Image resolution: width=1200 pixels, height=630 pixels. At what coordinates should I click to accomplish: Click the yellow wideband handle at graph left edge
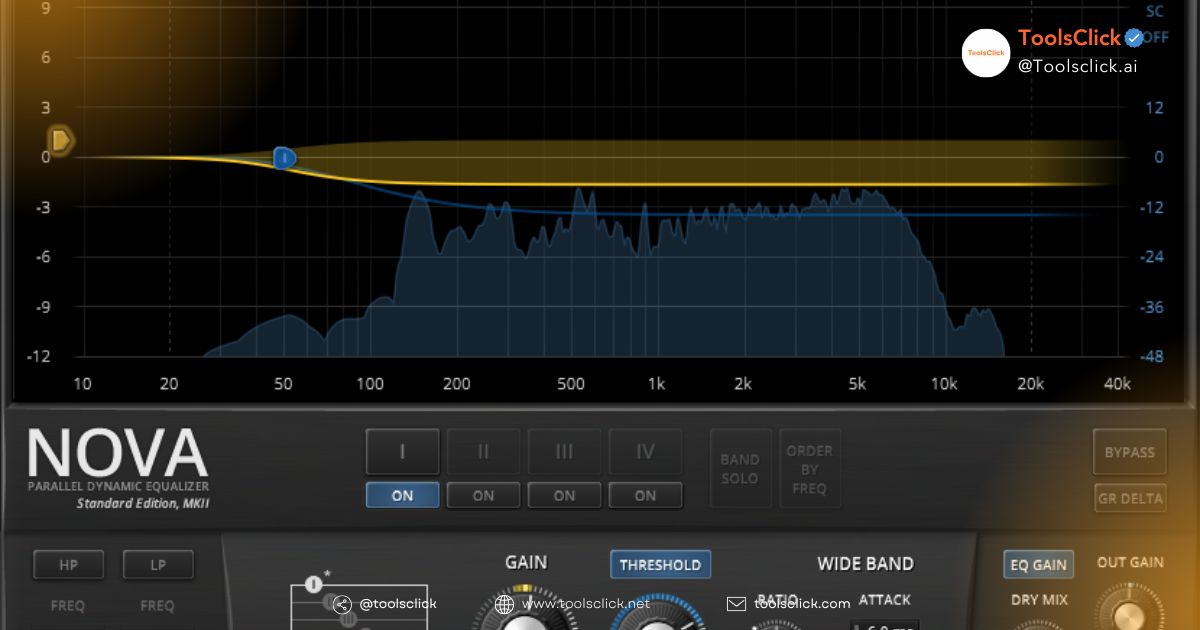click(x=62, y=140)
